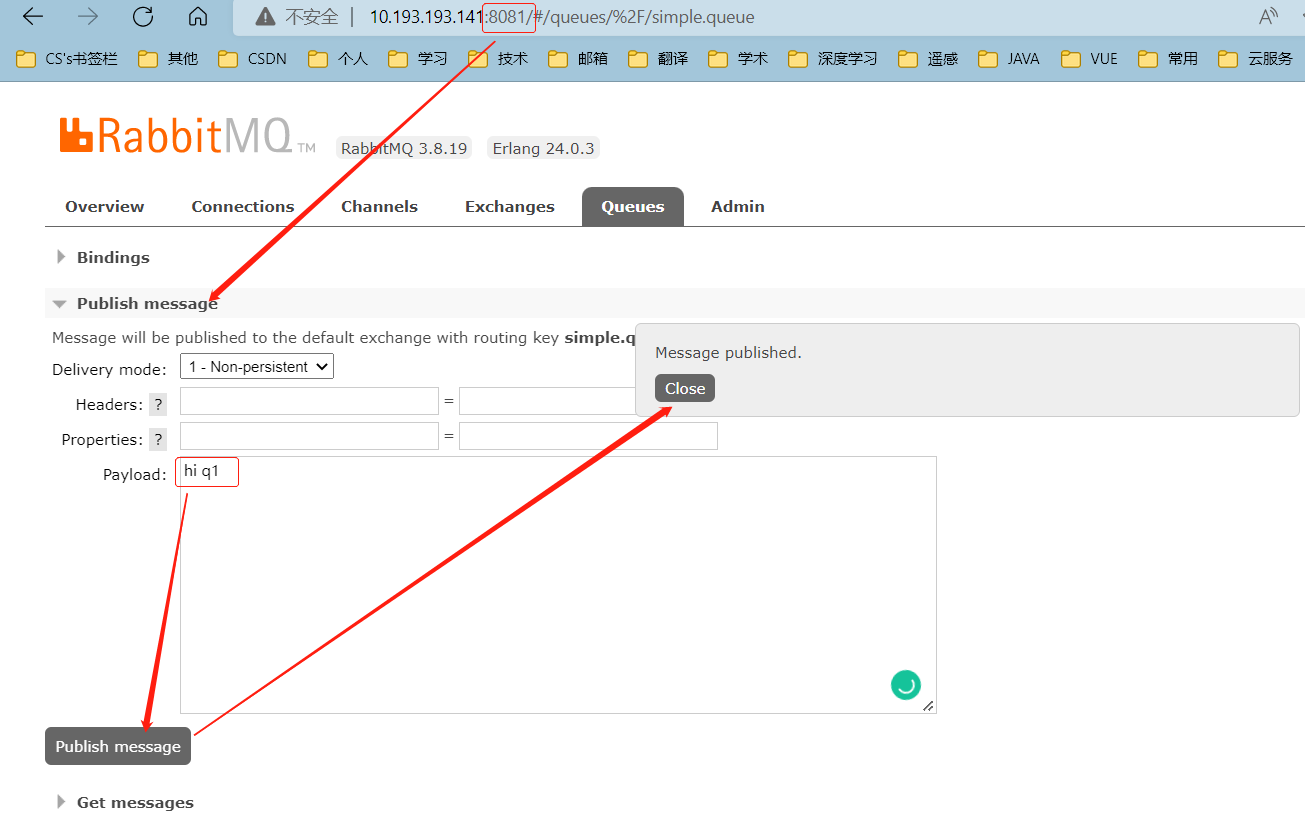Click the read aloud icon in the address bar
Screen dimensions: 1305x832
(1268, 17)
